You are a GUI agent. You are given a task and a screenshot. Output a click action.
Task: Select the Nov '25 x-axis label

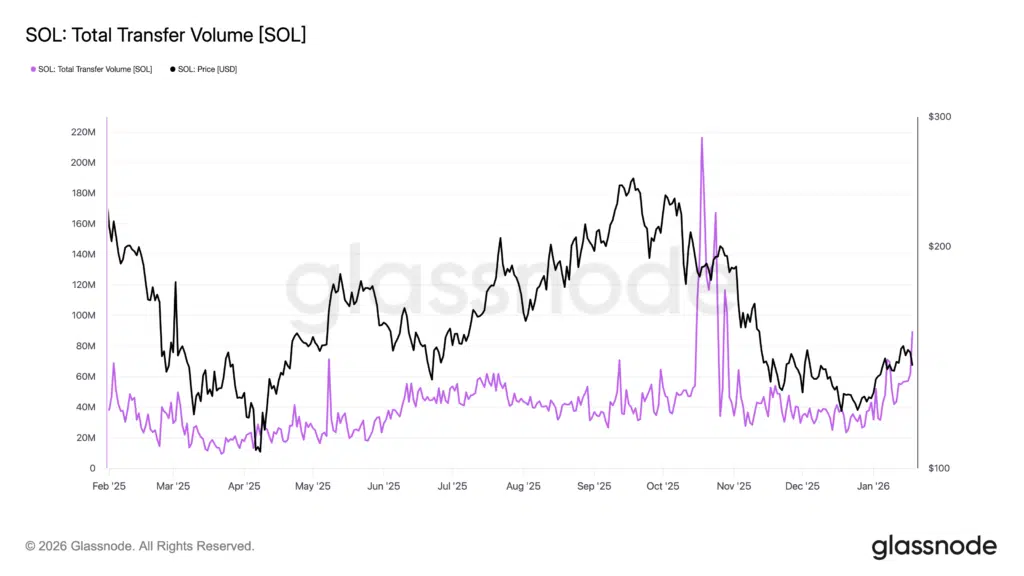[x=733, y=486]
